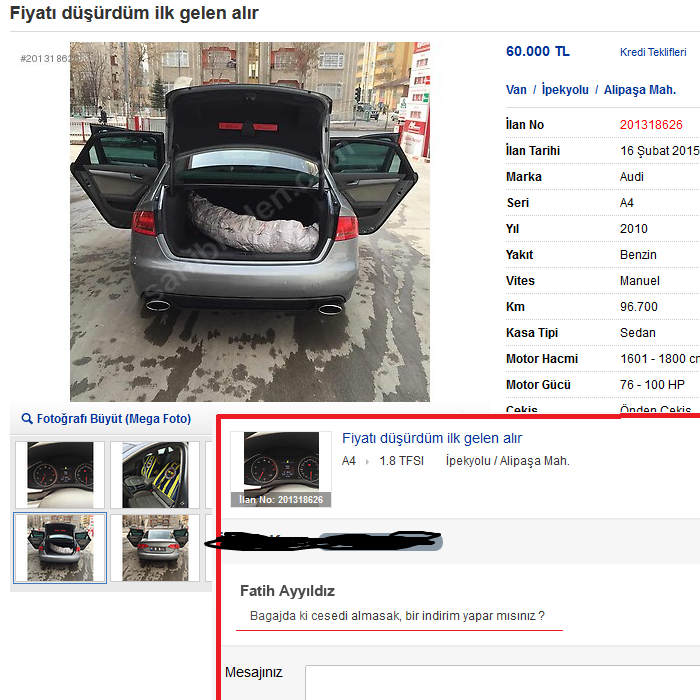The width and height of the screenshot is (700, 700).
Task: Click the red İlan No 201318626
Action: (651, 125)
